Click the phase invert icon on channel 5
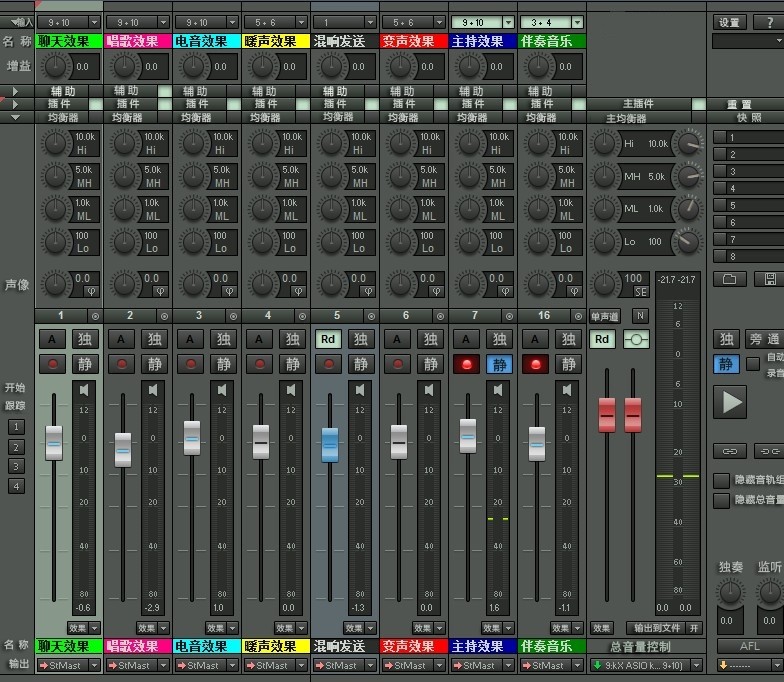784x682 pixels. pos(368,292)
